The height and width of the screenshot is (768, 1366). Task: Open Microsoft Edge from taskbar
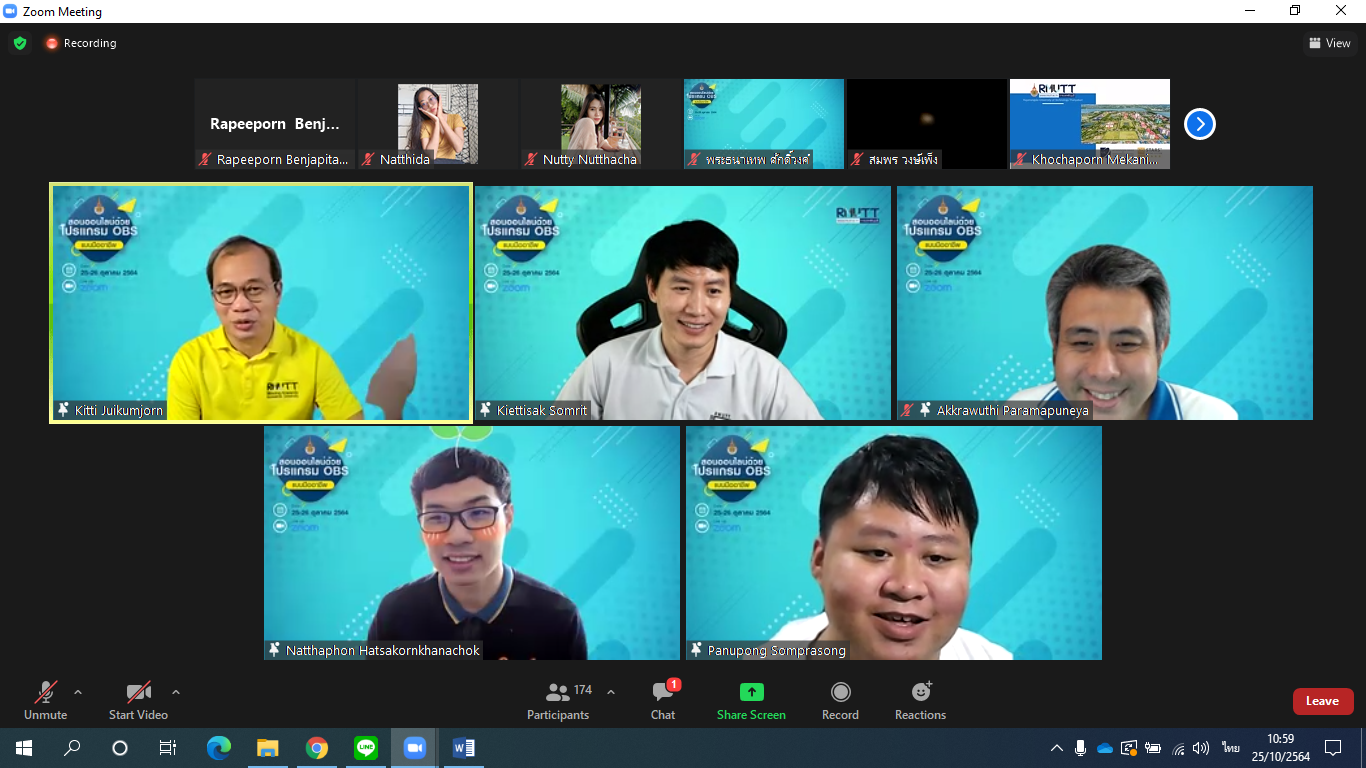point(218,748)
